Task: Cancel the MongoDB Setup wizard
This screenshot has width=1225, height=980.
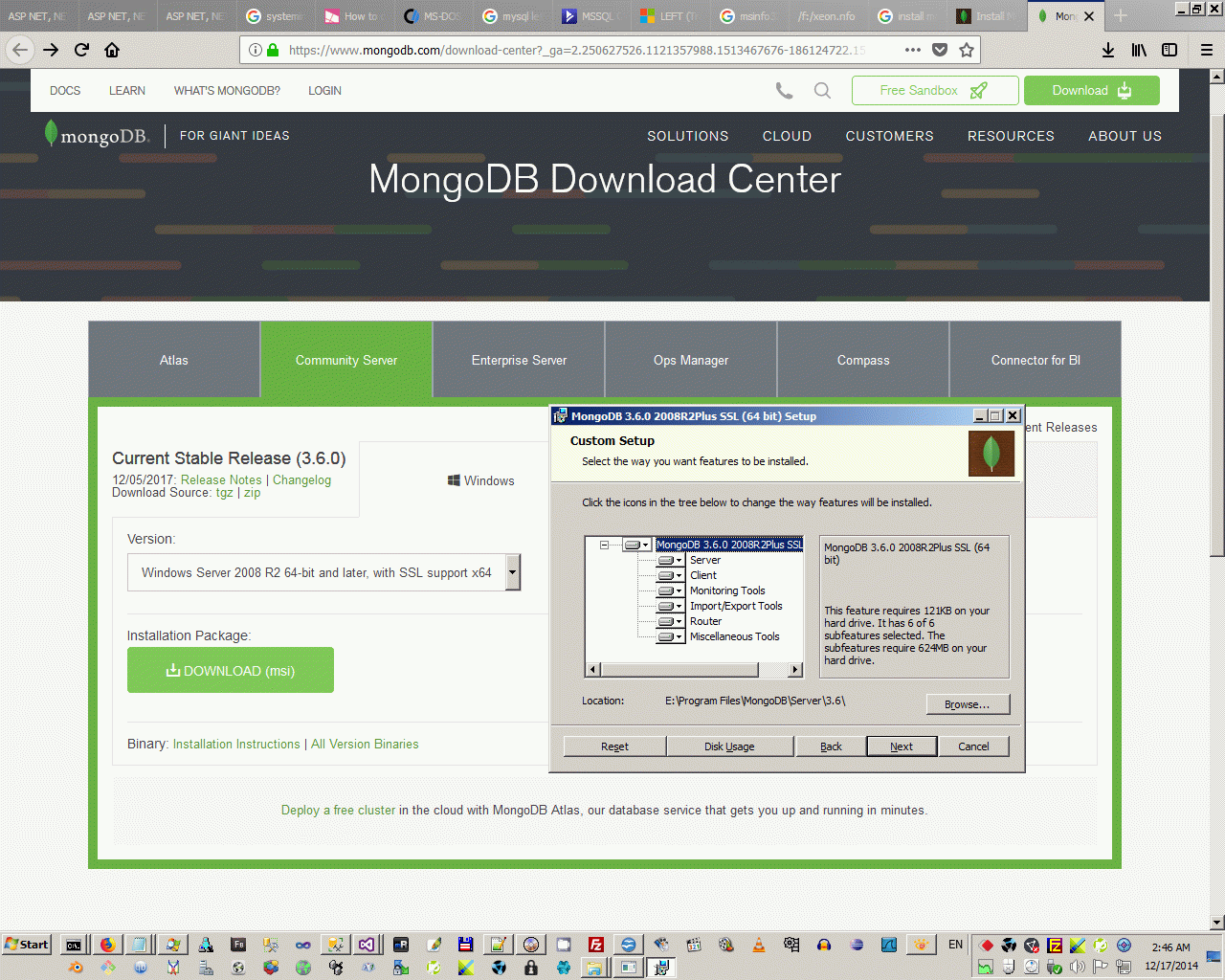Action: click(x=973, y=746)
